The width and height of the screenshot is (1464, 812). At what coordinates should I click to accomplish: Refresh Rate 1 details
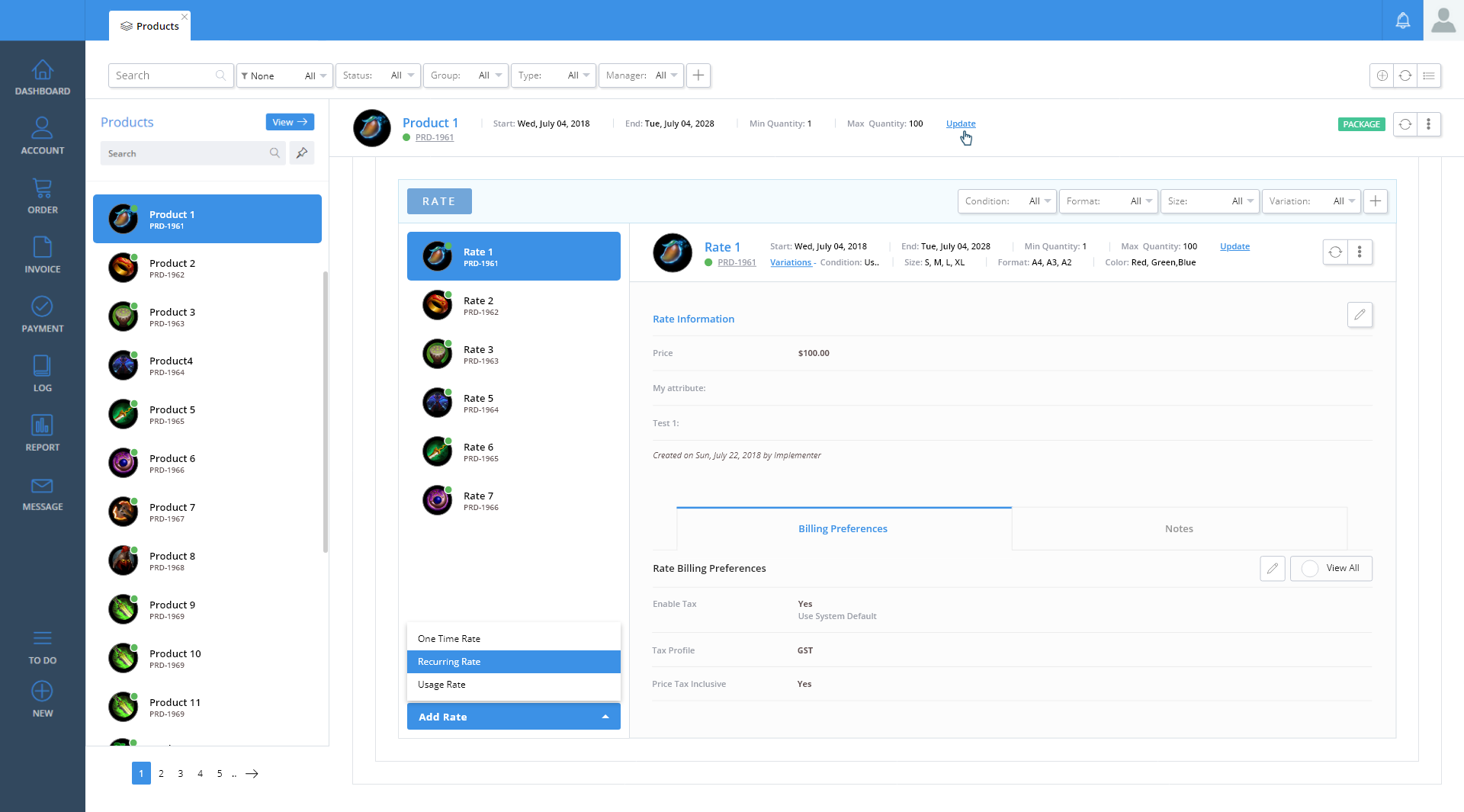click(x=1335, y=252)
